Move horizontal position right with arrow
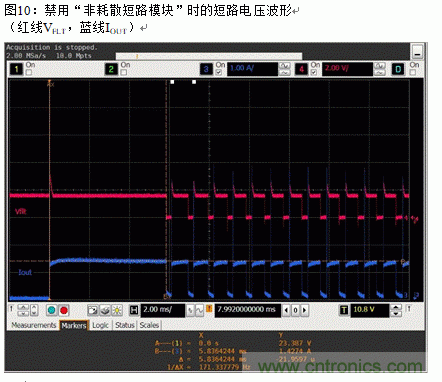Image resolution: width=442 pixels, height=382 pixels. tap(304, 310)
